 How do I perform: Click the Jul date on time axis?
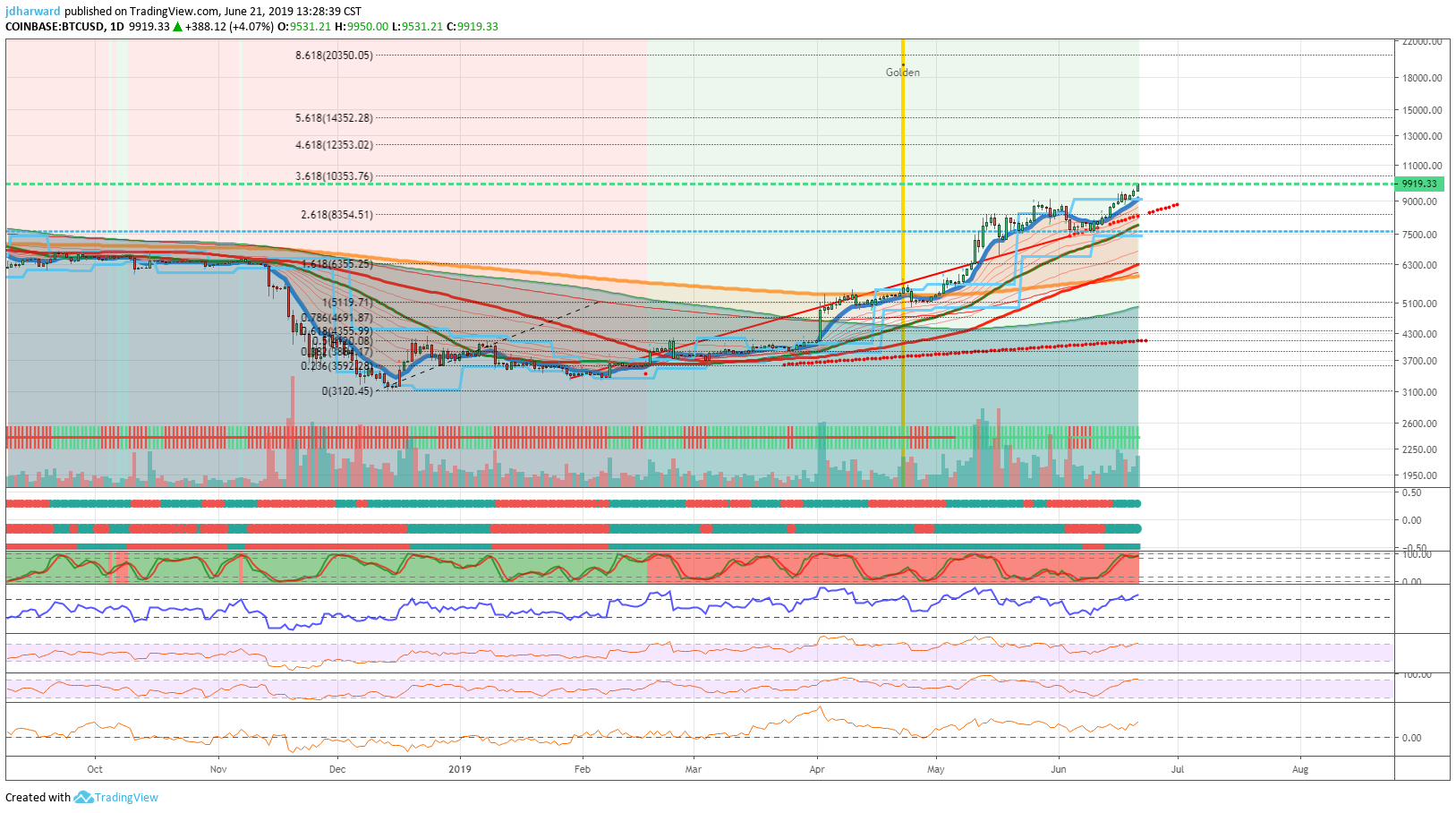click(1178, 769)
